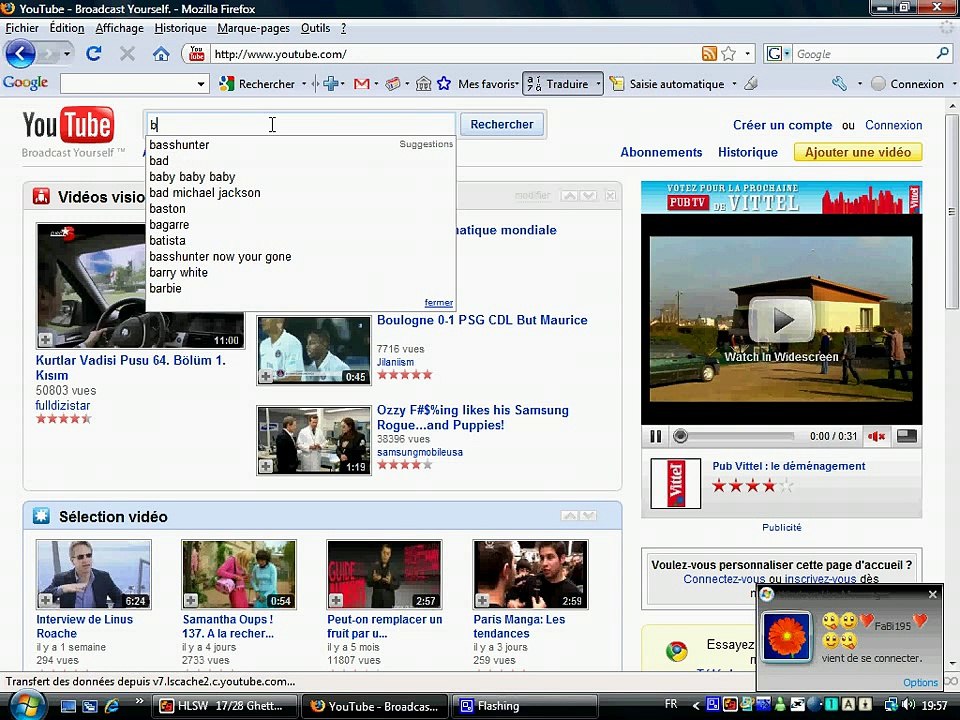The width and height of the screenshot is (960, 720).
Task: Go back with the Firefox back arrow
Action: (20, 54)
